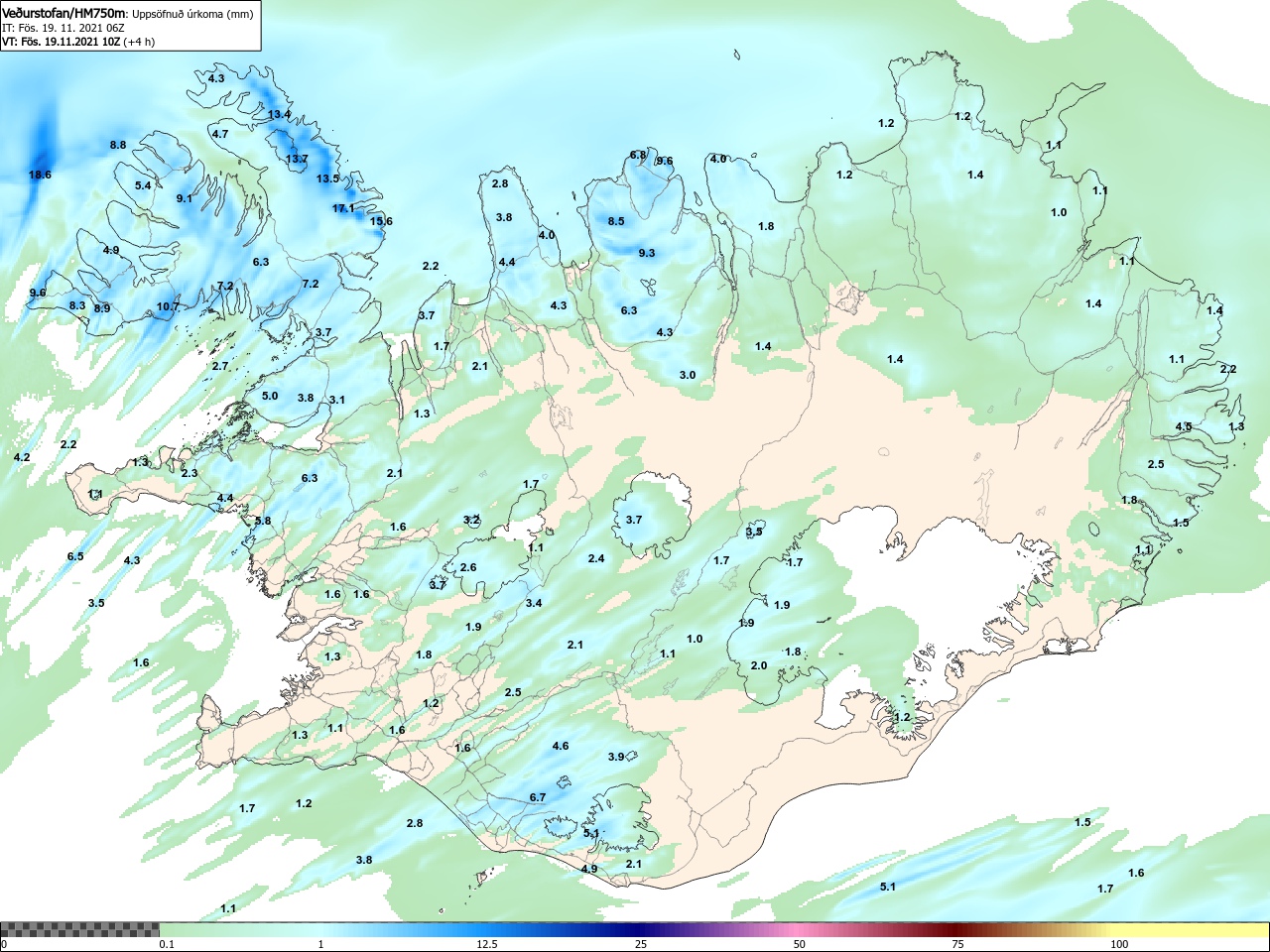This screenshot has height=952, width=1270.
Task: Click the 15.6 precipitation value
Action: (x=381, y=221)
